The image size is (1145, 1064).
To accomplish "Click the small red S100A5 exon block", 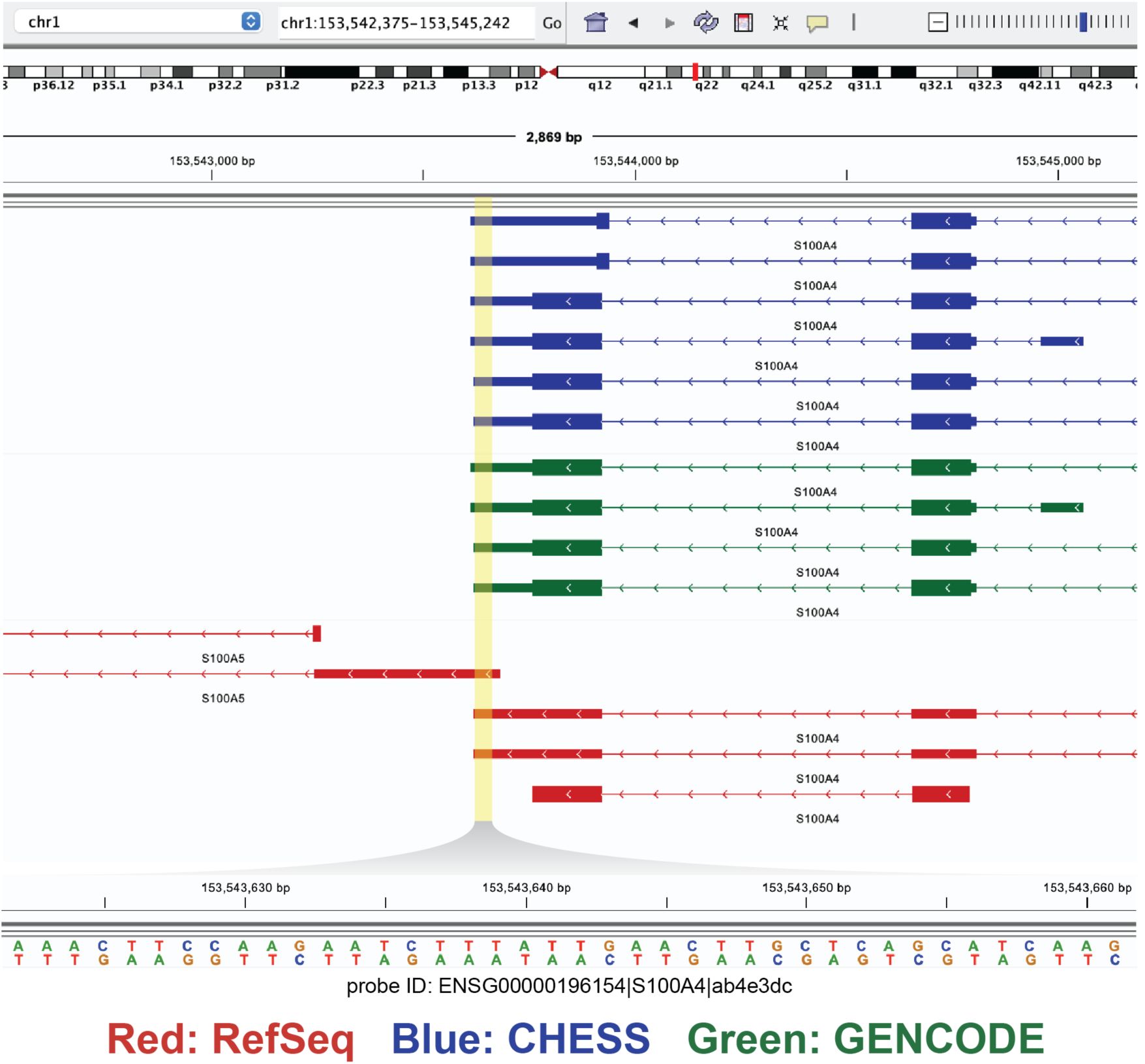I will [x=317, y=633].
